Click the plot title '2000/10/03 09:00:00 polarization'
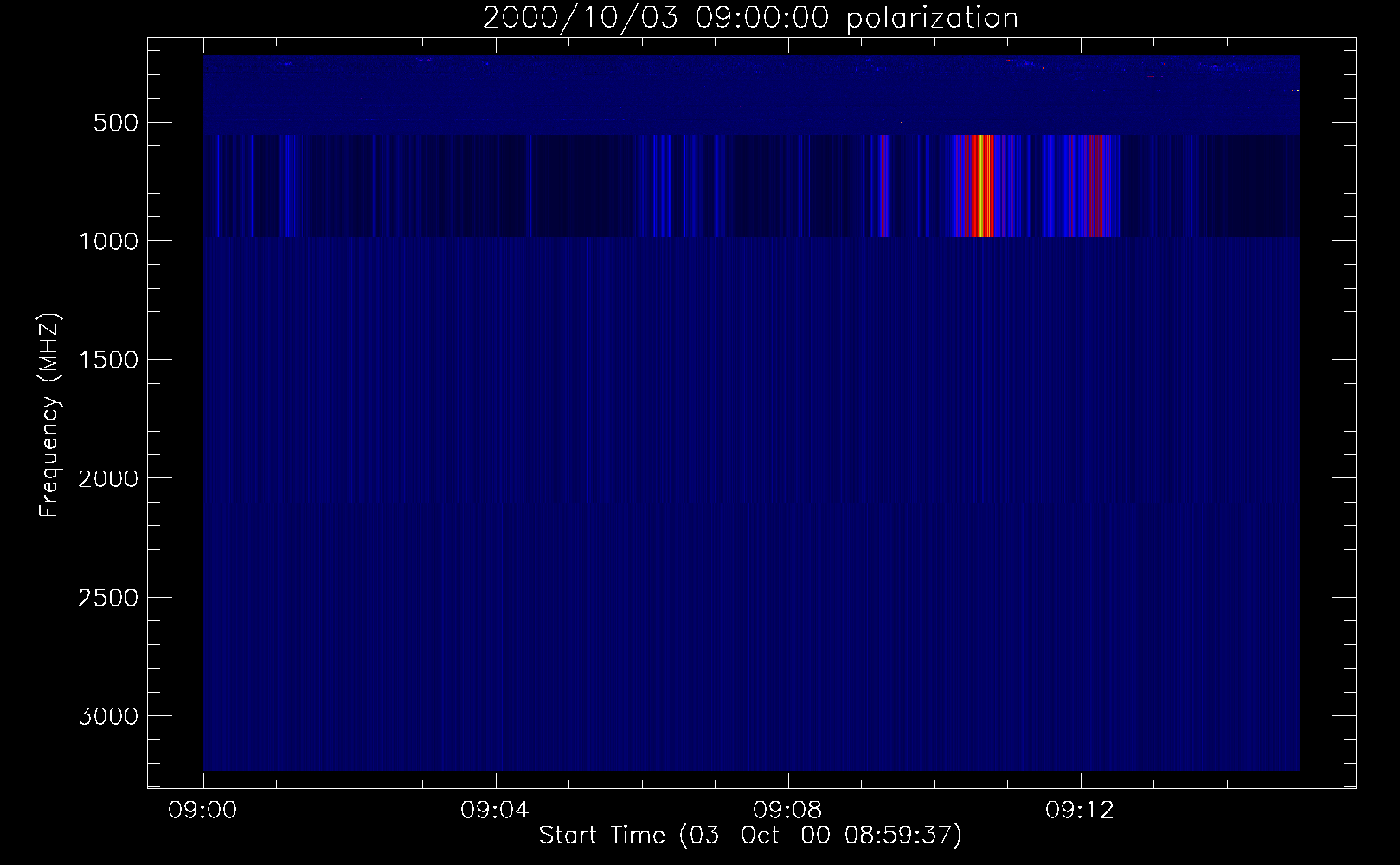The image size is (1400, 865). [x=750, y=18]
